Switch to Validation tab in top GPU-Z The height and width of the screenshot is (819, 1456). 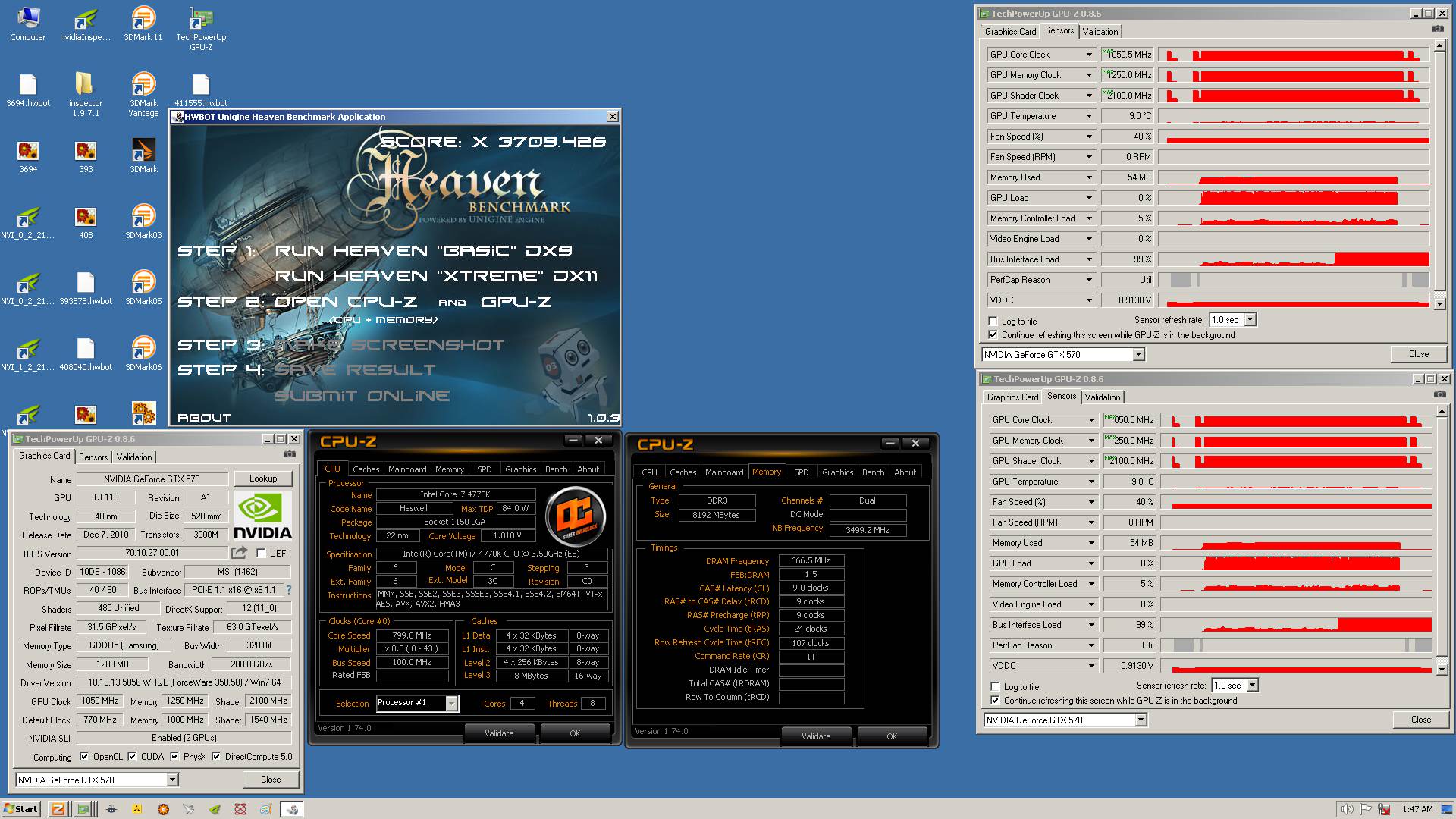[x=1100, y=32]
